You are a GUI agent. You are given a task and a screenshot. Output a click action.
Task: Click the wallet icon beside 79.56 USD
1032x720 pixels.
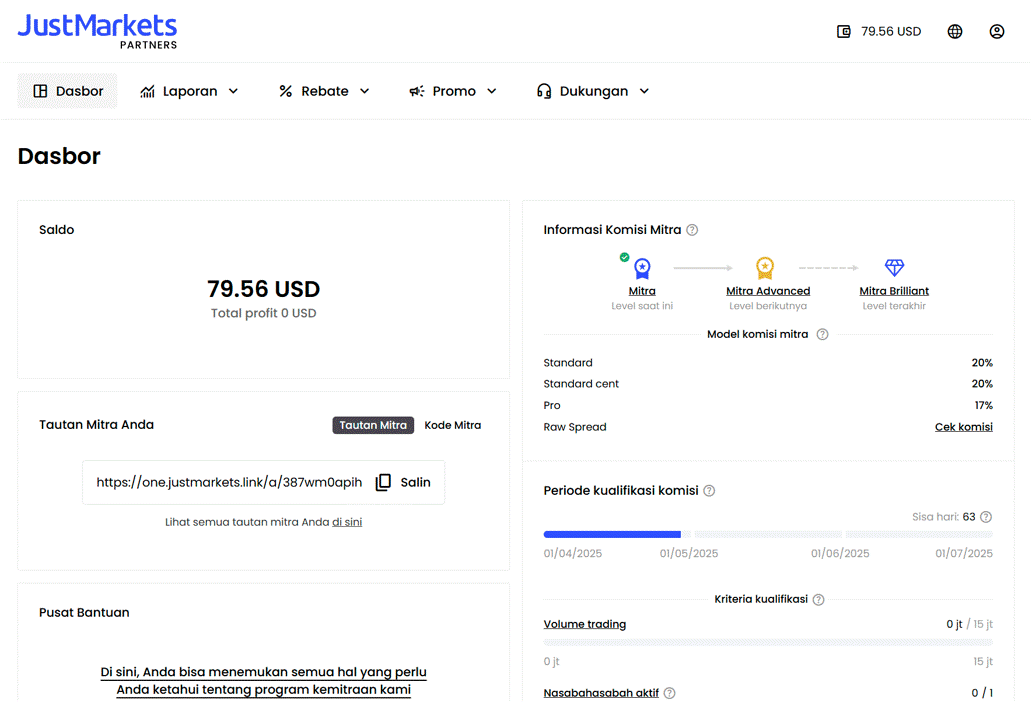click(843, 32)
